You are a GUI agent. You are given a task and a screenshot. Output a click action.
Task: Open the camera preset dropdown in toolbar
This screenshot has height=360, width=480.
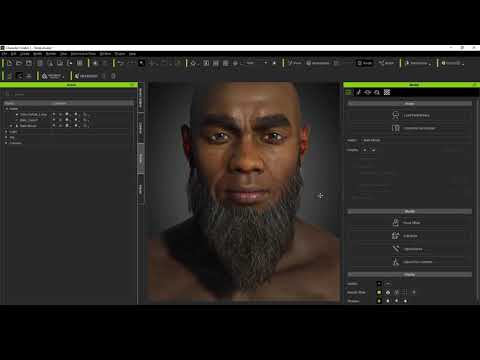tap(257, 63)
